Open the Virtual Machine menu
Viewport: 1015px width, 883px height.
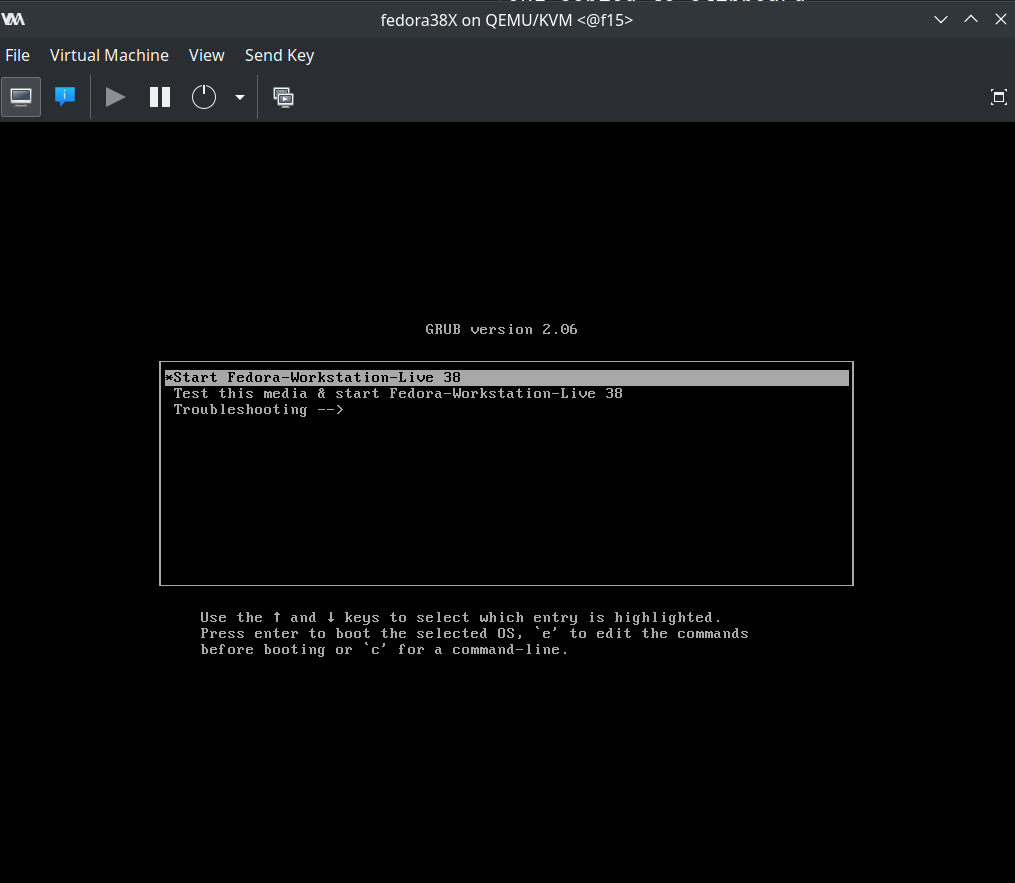pyautogui.click(x=109, y=56)
